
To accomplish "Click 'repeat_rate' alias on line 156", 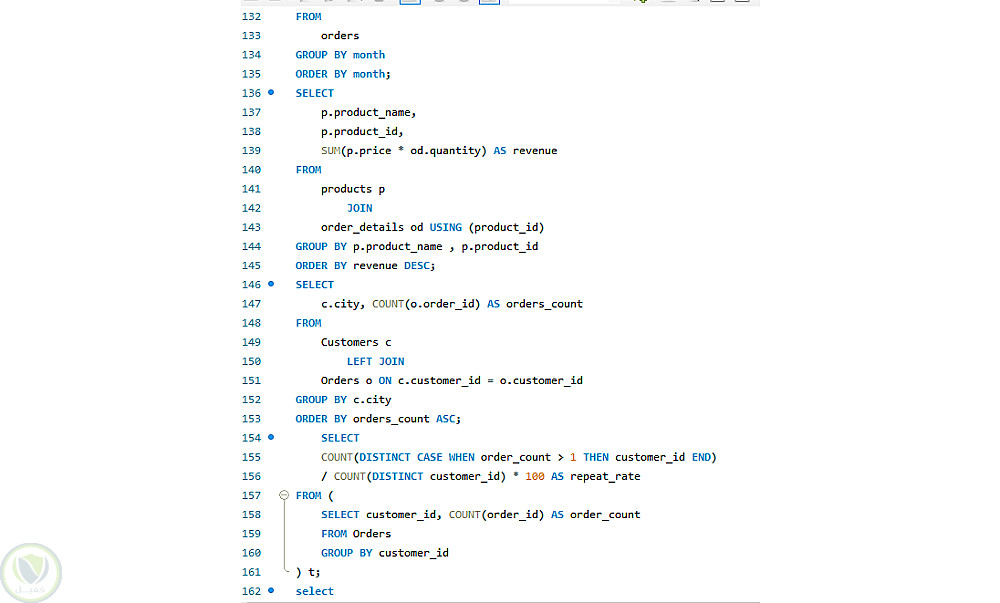I will coord(605,477).
